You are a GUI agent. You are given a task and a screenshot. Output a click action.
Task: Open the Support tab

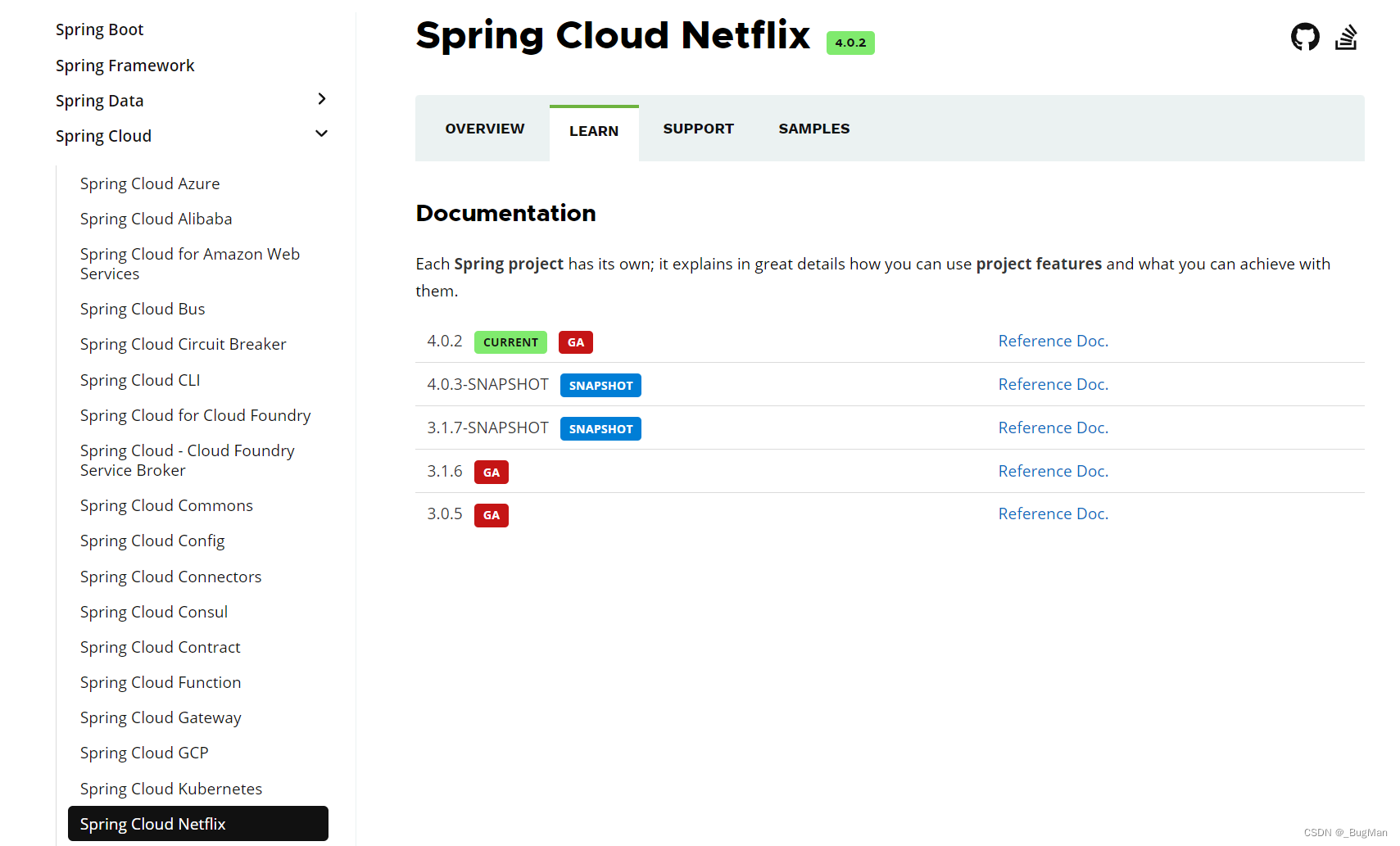[x=699, y=129]
